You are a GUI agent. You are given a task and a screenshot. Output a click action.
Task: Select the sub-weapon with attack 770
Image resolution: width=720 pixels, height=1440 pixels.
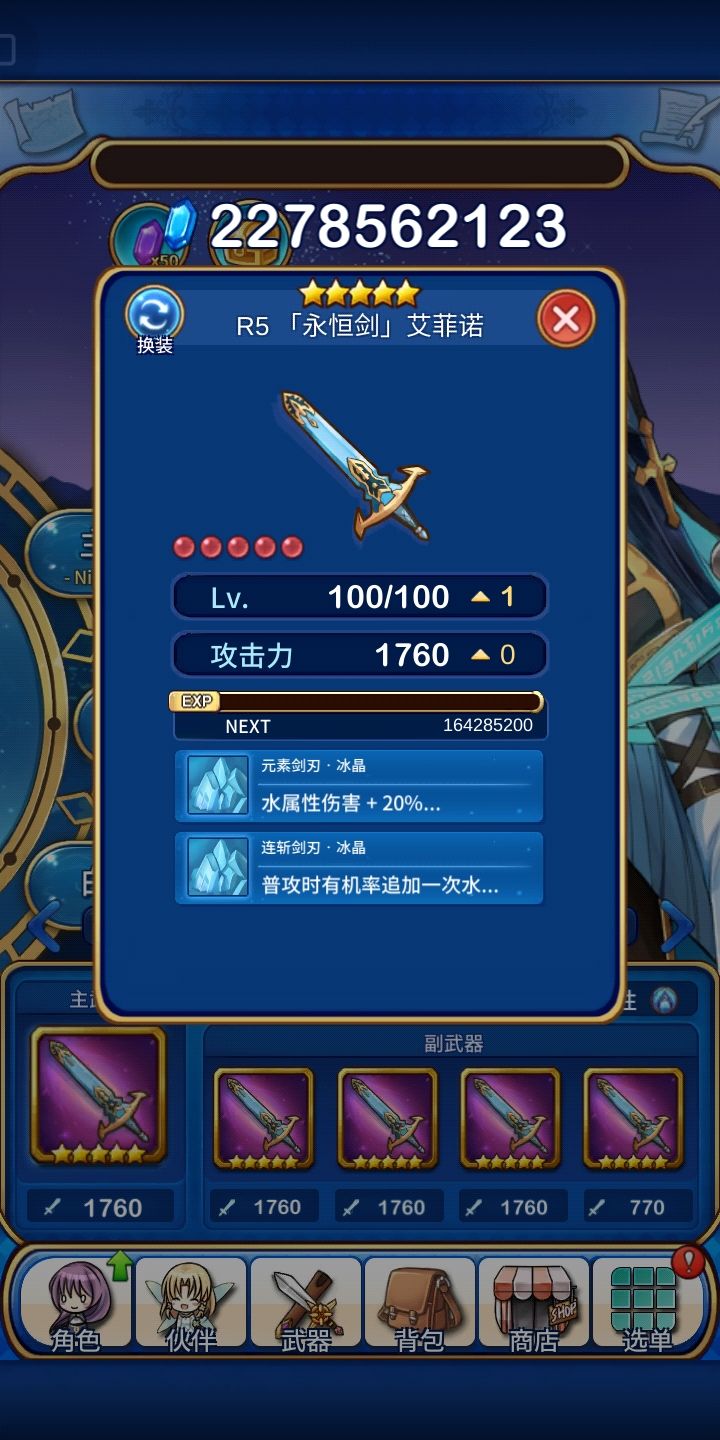(x=634, y=1119)
